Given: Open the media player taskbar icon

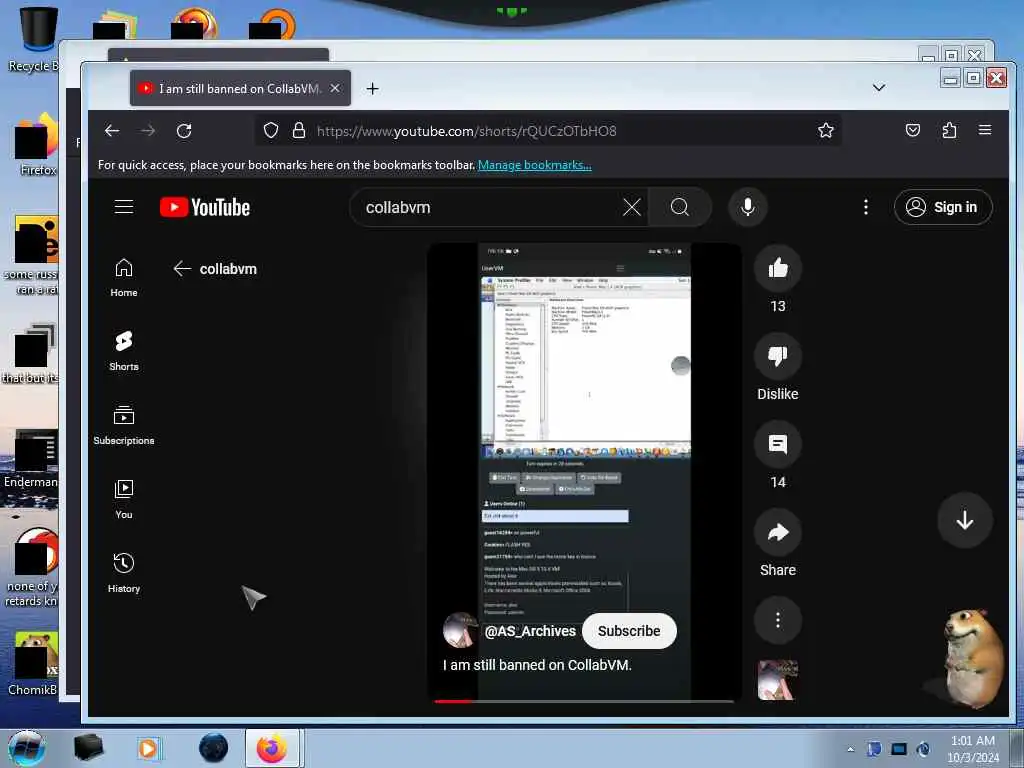Looking at the screenshot, I should [149, 748].
